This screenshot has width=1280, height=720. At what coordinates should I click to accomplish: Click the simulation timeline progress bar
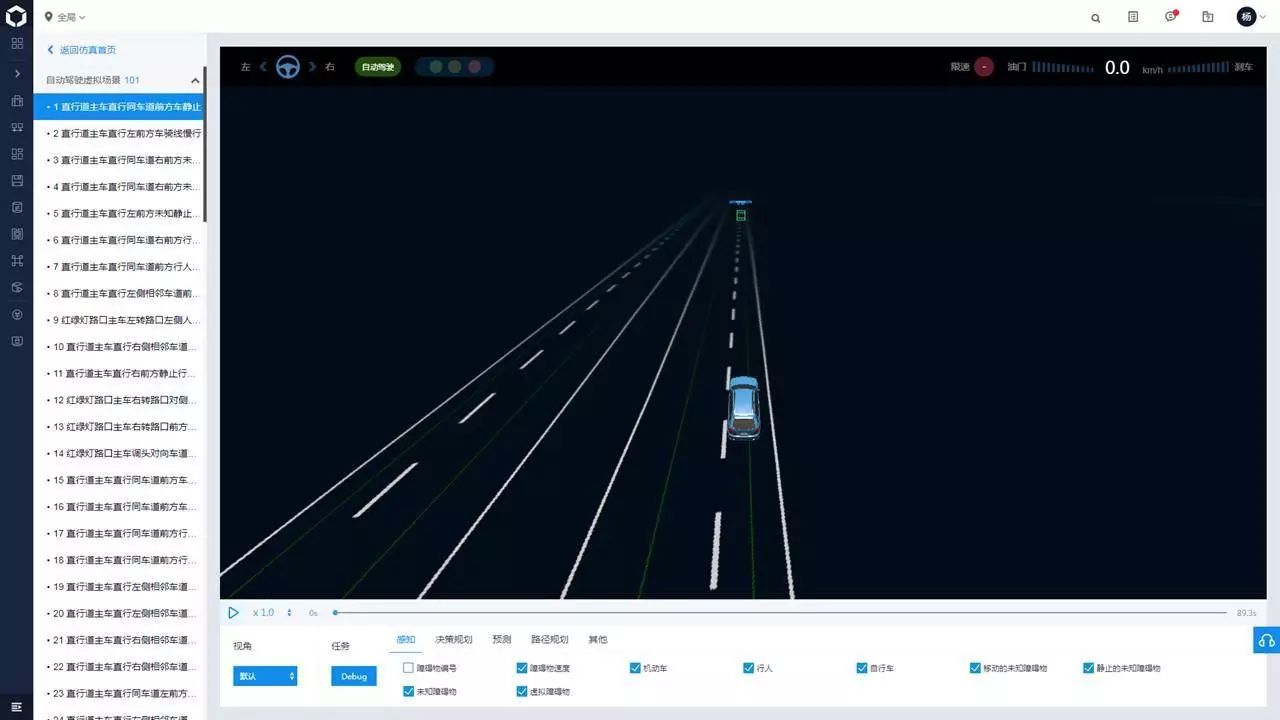[780, 613]
